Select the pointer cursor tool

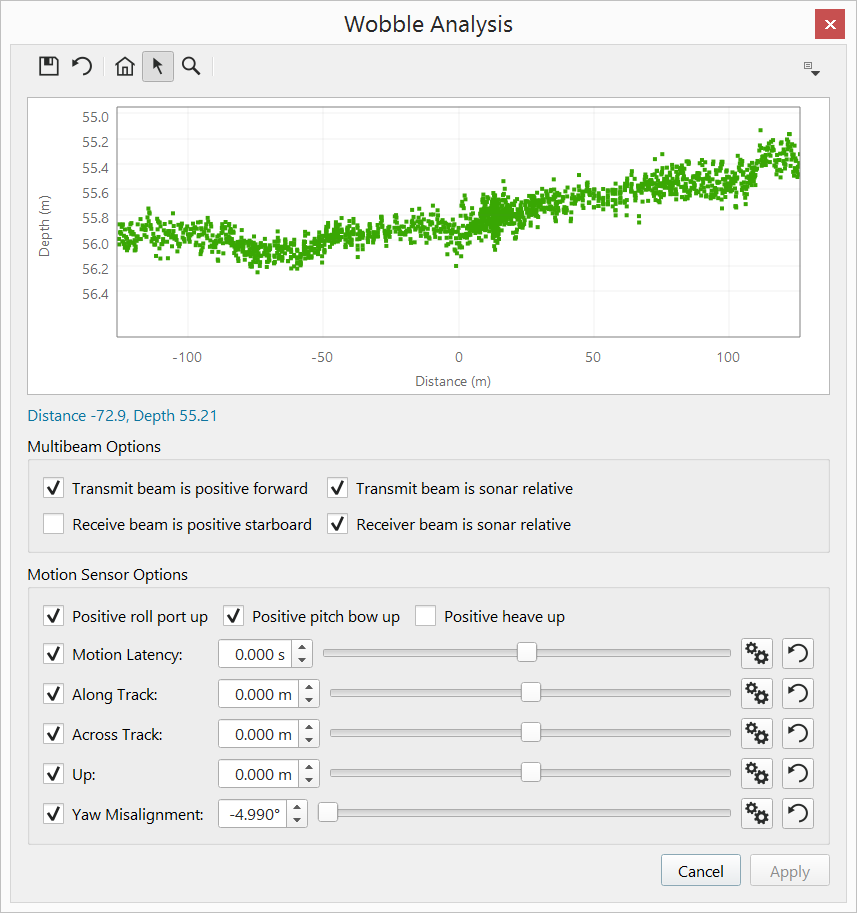158,67
